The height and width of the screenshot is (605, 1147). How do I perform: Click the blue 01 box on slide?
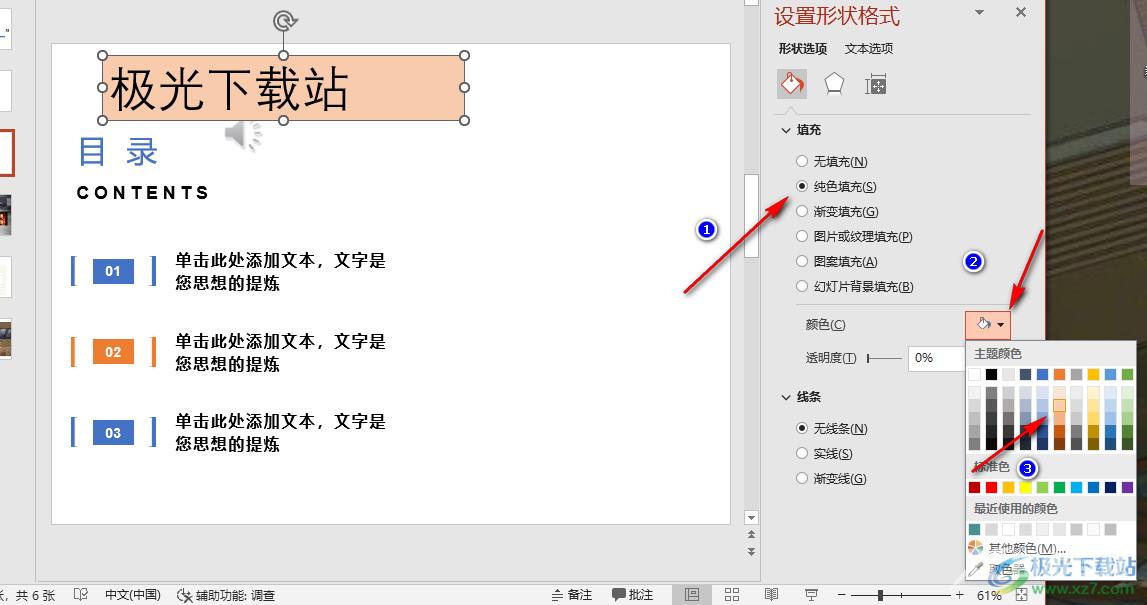tap(113, 271)
